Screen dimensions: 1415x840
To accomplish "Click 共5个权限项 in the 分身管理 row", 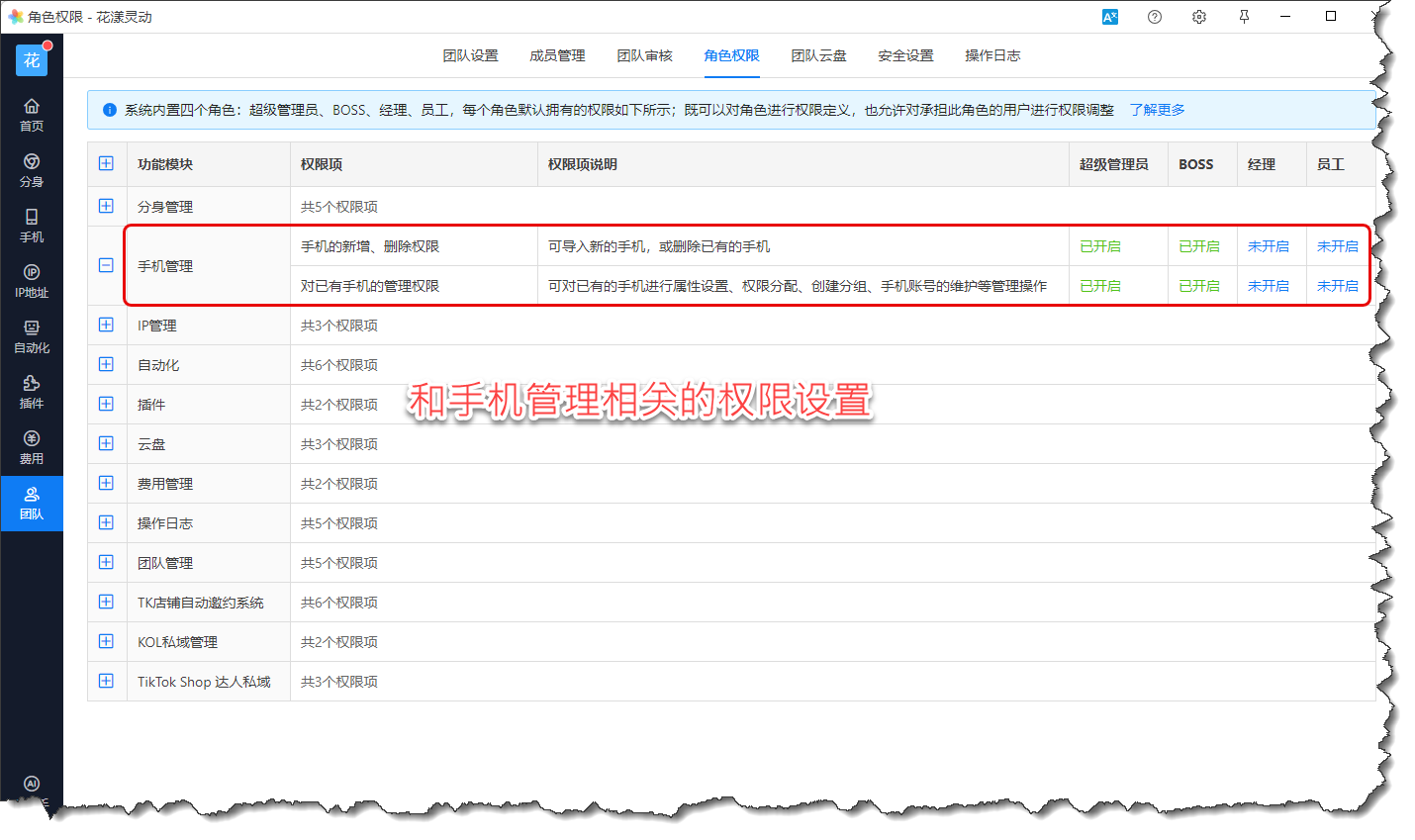I will pos(339,207).
